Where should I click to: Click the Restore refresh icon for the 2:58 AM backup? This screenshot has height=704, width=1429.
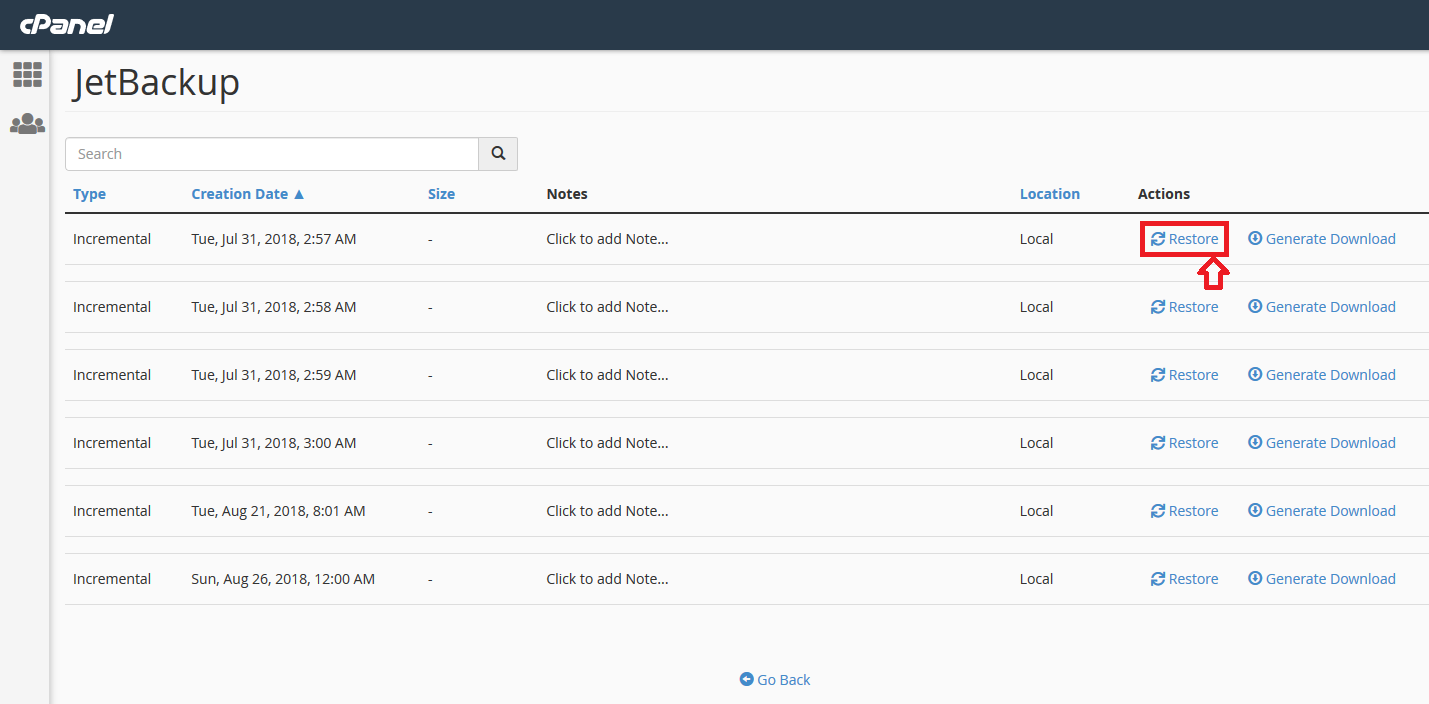[1158, 307]
